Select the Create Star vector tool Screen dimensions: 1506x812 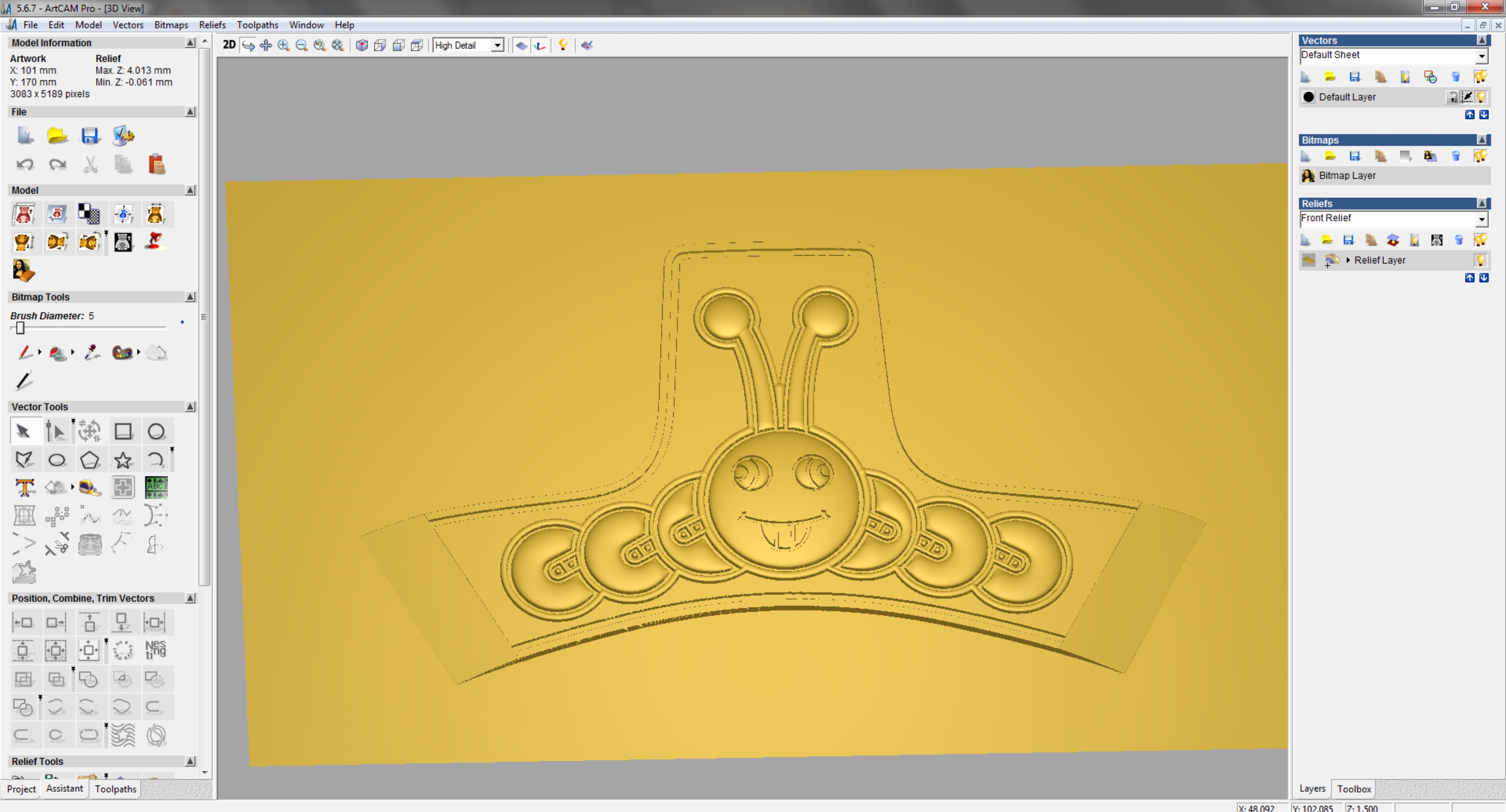pyautogui.click(x=123, y=460)
